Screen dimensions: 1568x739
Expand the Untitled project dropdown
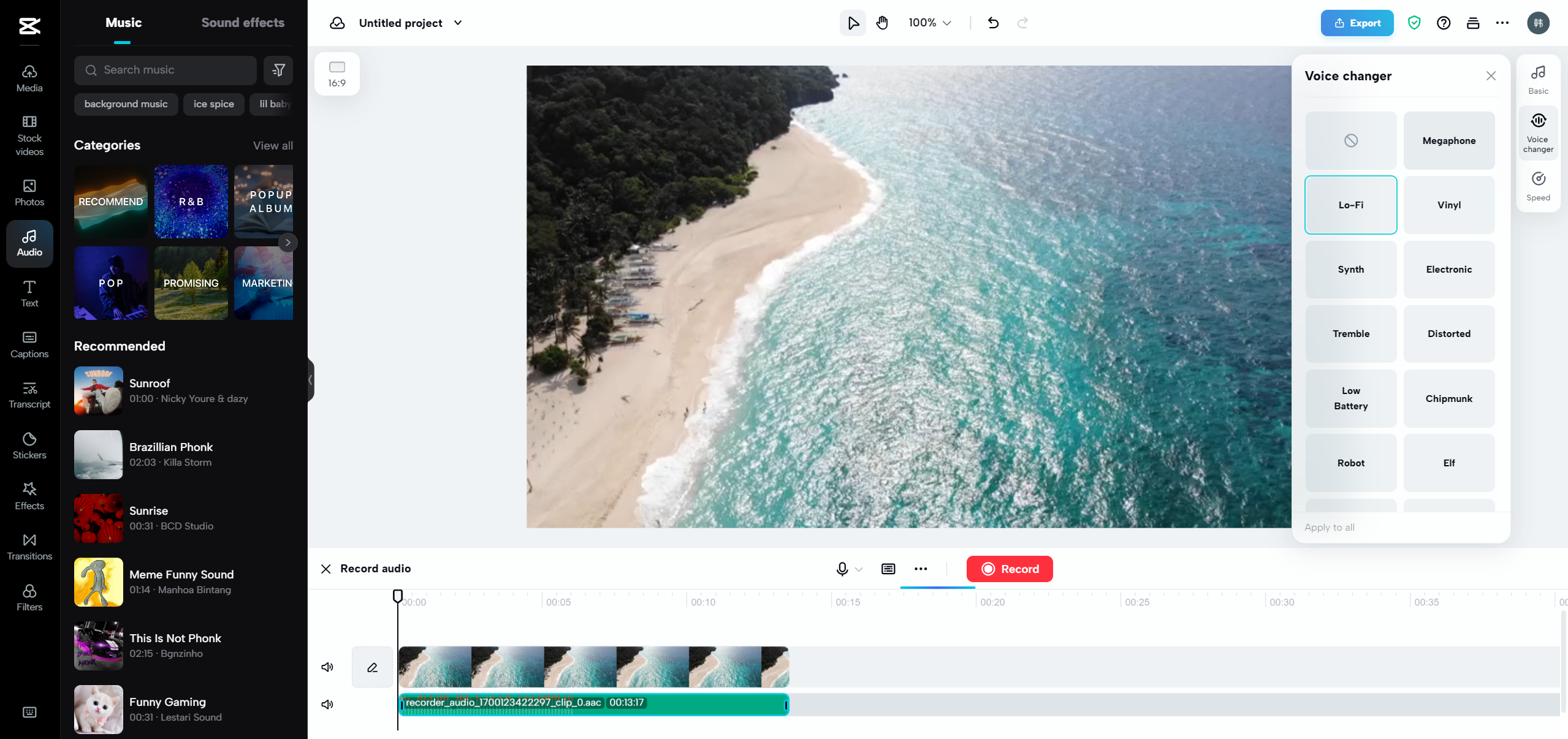(x=457, y=23)
